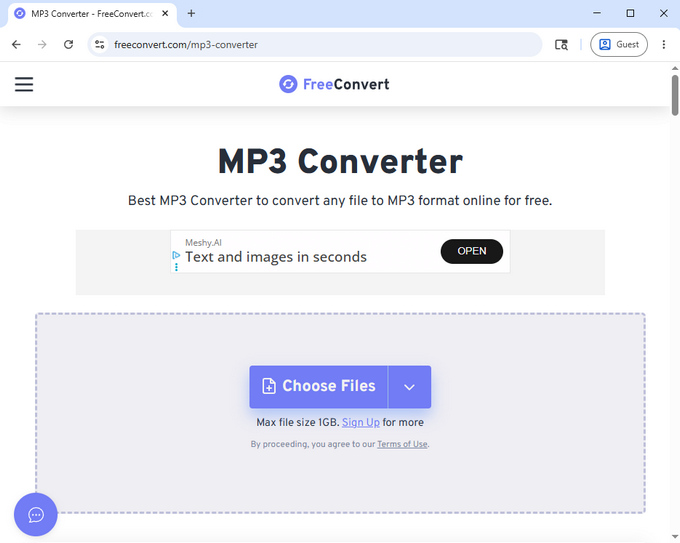Click the ad options dots icon
The width and height of the screenshot is (680, 543).
tap(176, 266)
